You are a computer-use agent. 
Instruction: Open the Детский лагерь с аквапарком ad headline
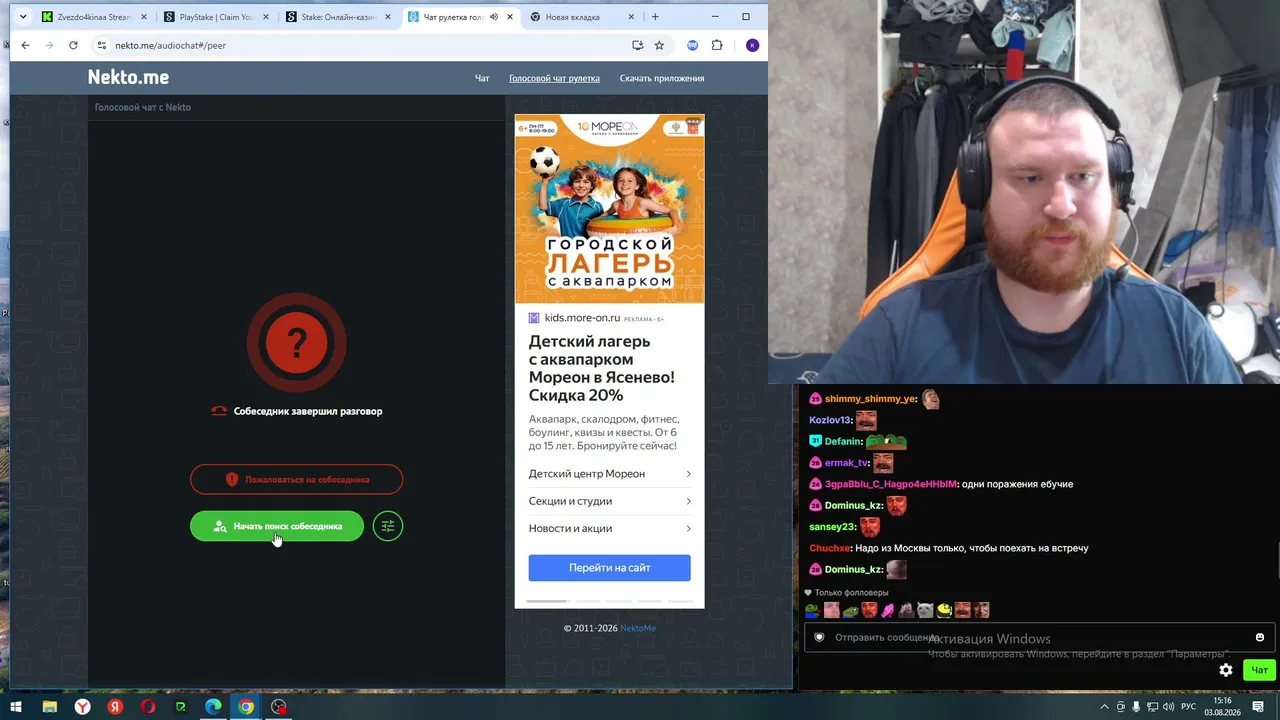point(602,368)
